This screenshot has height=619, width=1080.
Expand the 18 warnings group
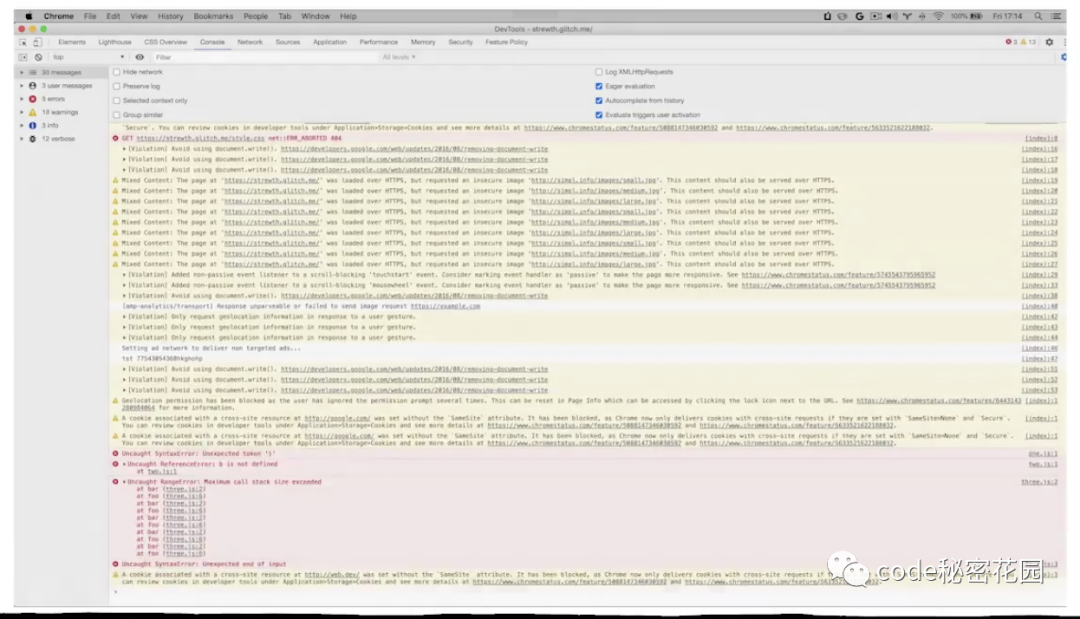point(21,112)
